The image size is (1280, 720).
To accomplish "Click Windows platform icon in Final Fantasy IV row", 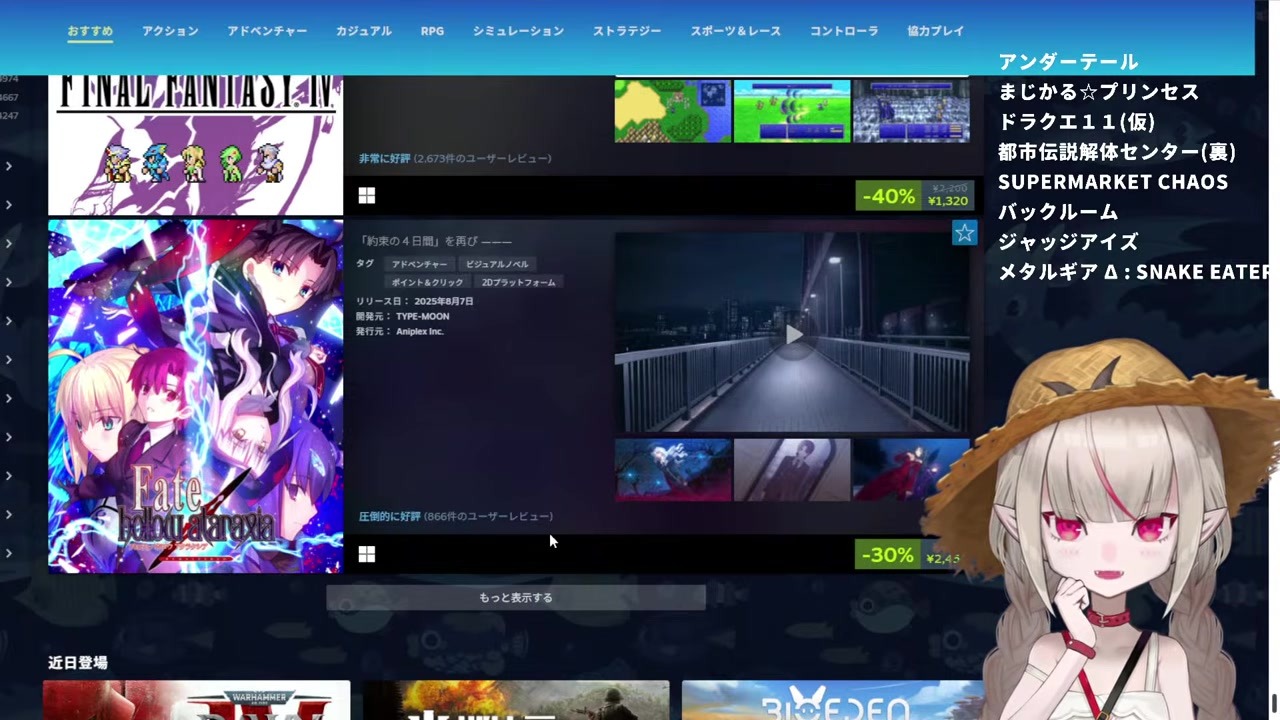I will point(367,196).
